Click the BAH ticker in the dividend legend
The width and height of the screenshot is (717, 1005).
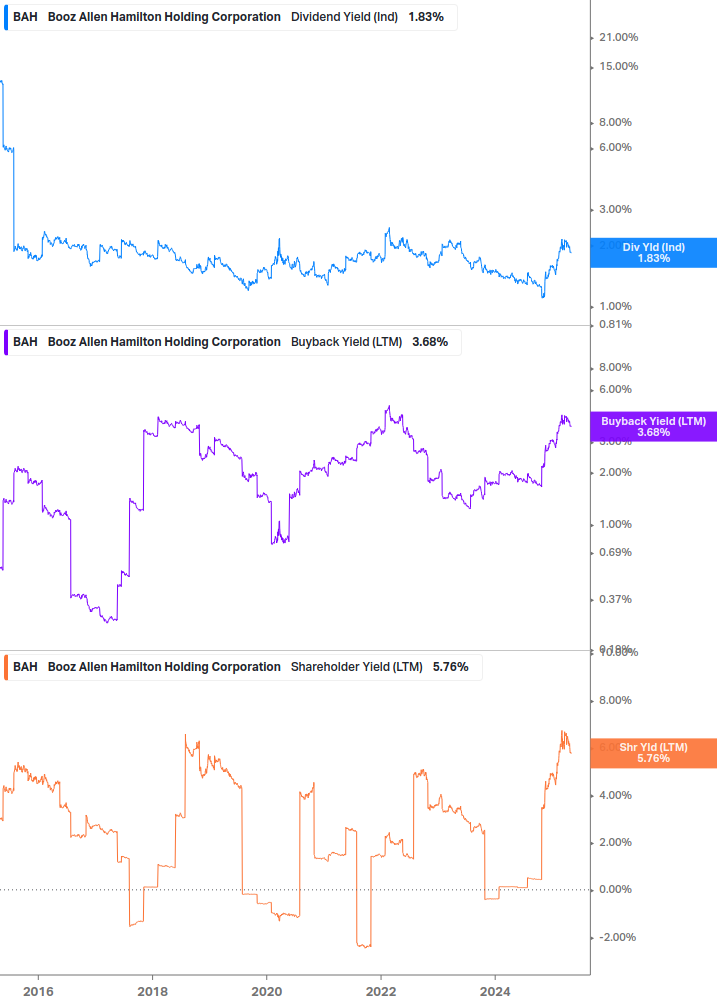coord(25,17)
